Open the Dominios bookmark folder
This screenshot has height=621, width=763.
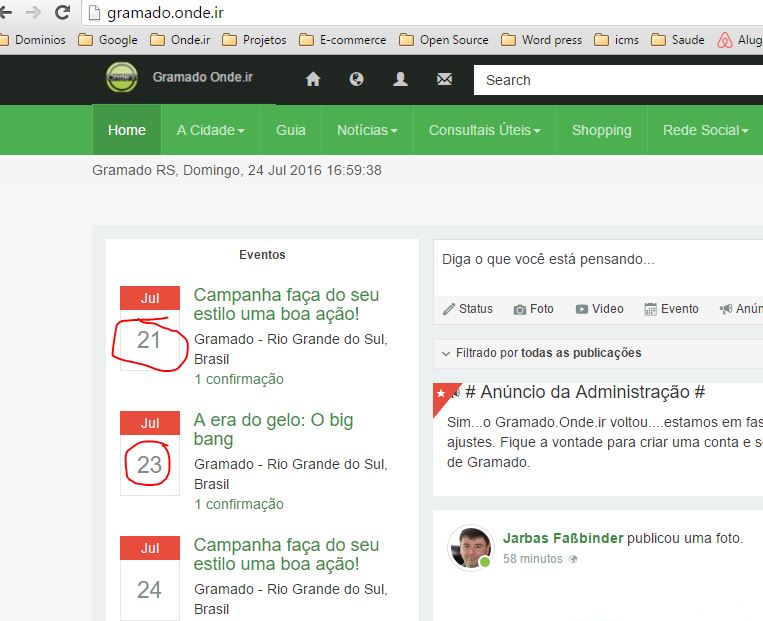tap(34, 40)
